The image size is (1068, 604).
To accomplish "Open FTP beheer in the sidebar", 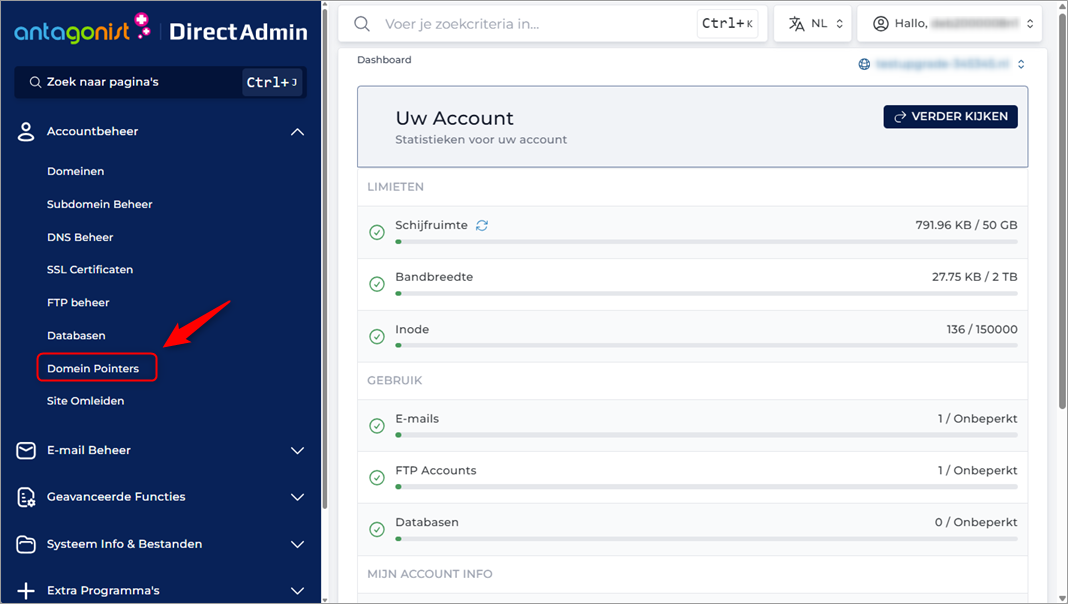I will click(x=78, y=303).
